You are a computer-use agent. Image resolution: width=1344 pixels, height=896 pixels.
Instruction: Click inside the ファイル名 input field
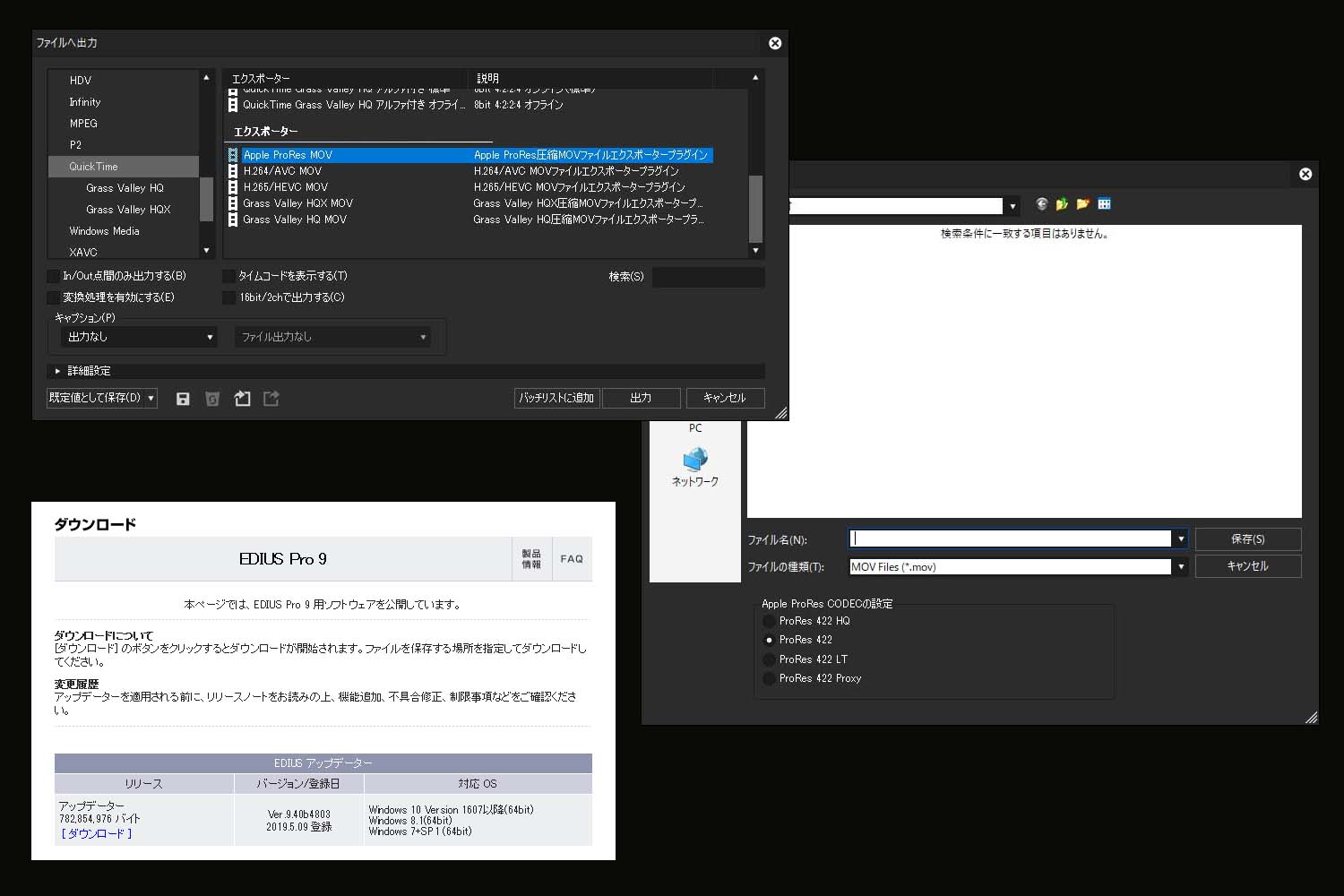point(986,538)
